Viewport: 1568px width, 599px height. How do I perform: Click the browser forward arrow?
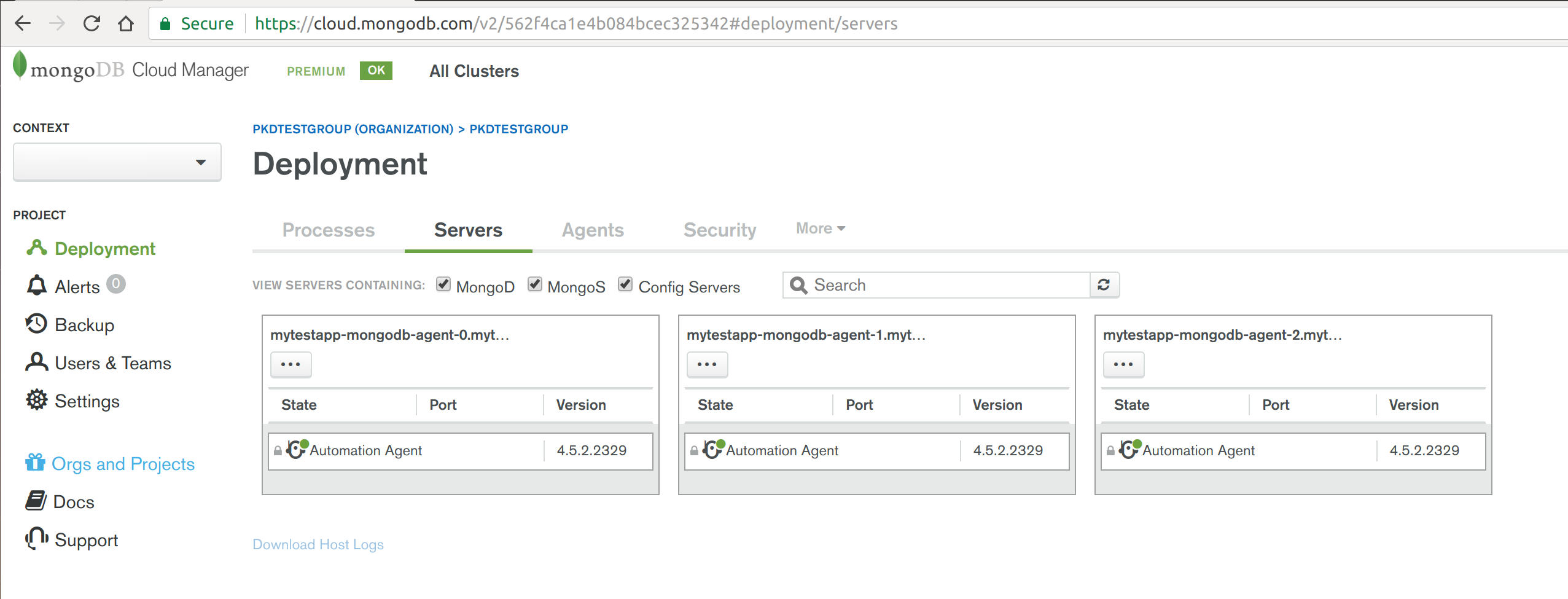pyautogui.click(x=57, y=24)
